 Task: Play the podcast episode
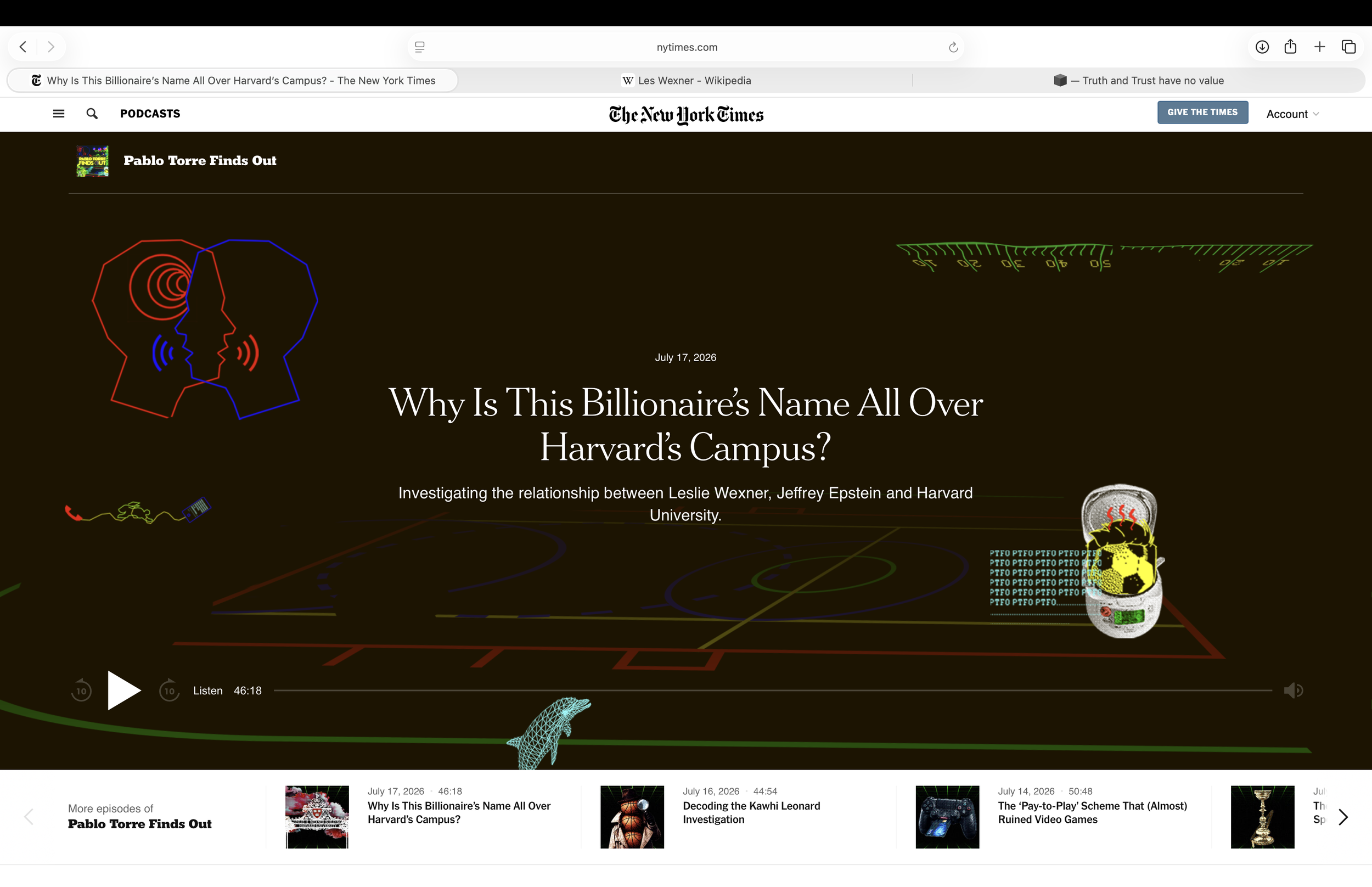click(x=124, y=690)
